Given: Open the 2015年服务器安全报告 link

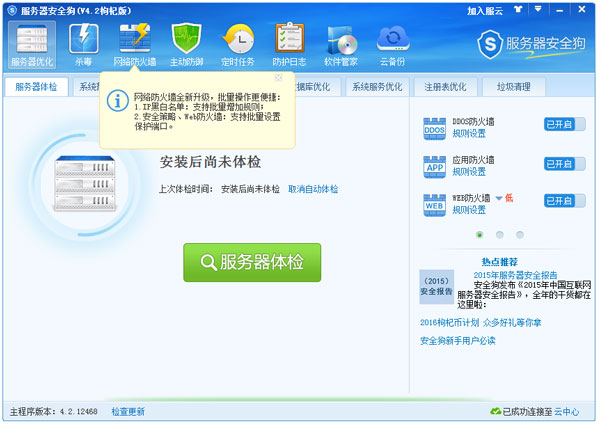Looking at the screenshot, I should (515, 275).
